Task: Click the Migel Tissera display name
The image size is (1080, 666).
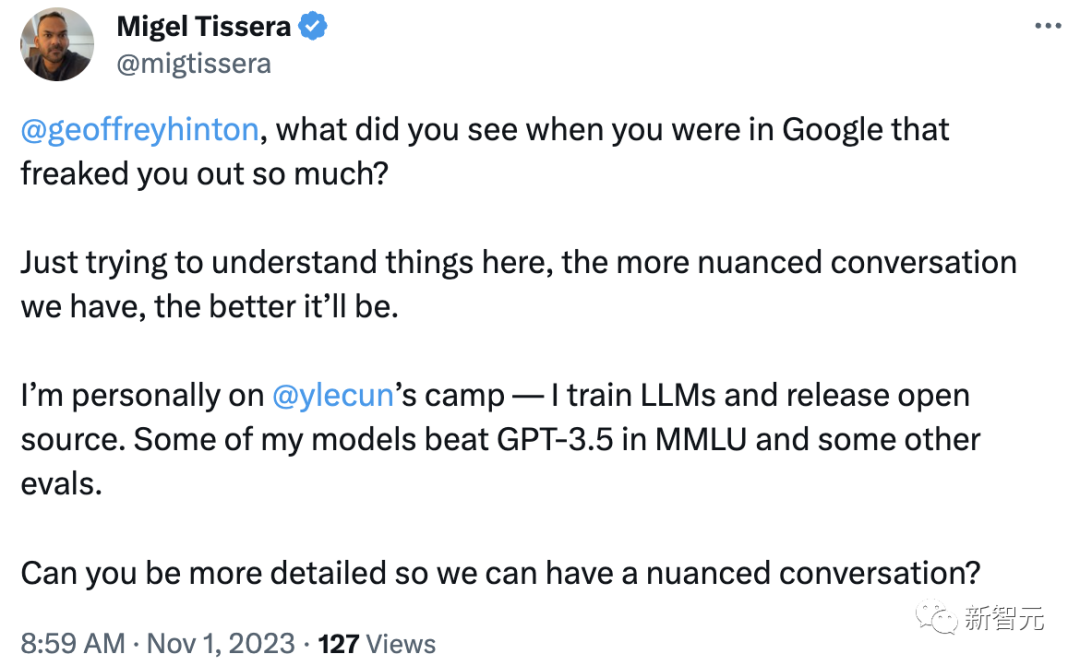Action: pos(203,27)
